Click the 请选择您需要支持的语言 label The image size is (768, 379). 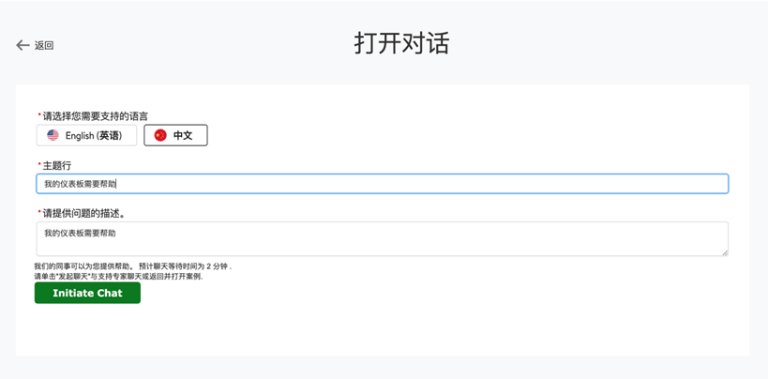pyautogui.click(x=95, y=116)
